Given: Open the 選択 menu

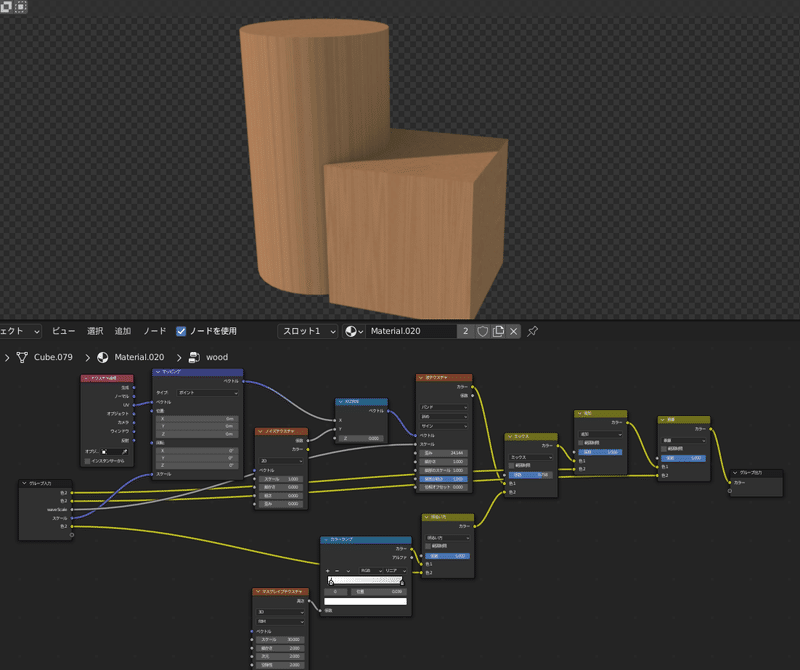Looking at the screenshot, I should click(x=95, y=331).
